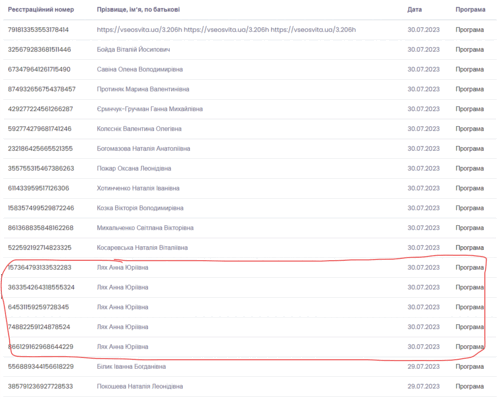500x399 pixels.
Task: Open Програма link for registration number starting 3633
Action: 470,287
